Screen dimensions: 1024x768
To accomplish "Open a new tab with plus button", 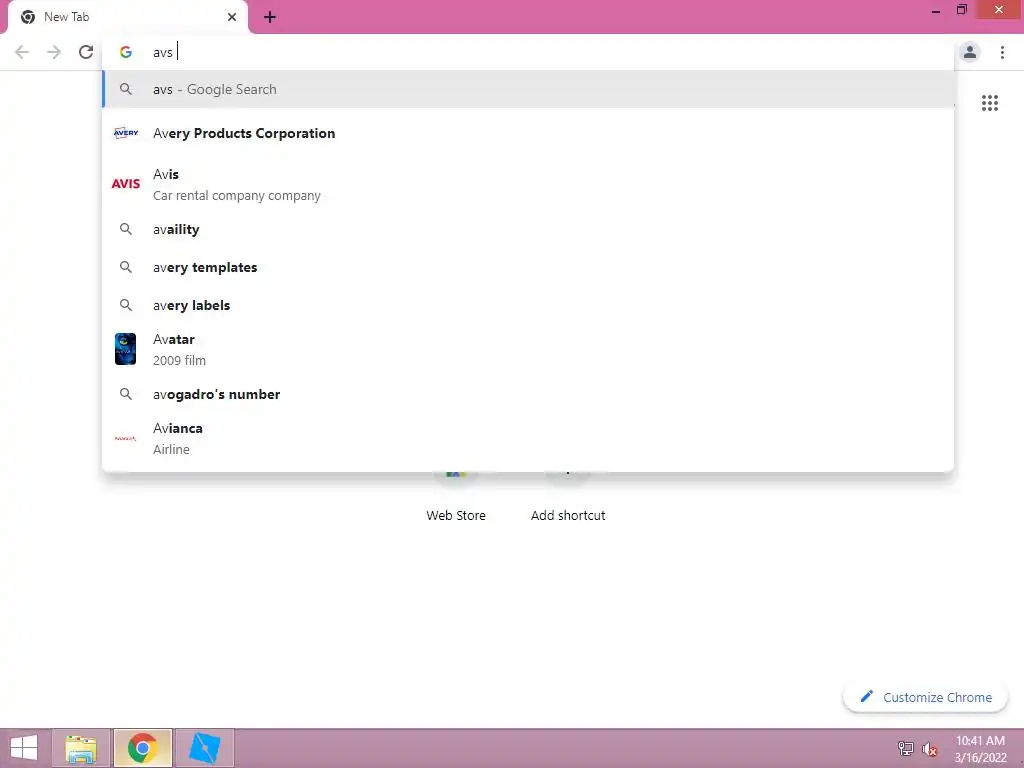I will click(x=270, y=17).
